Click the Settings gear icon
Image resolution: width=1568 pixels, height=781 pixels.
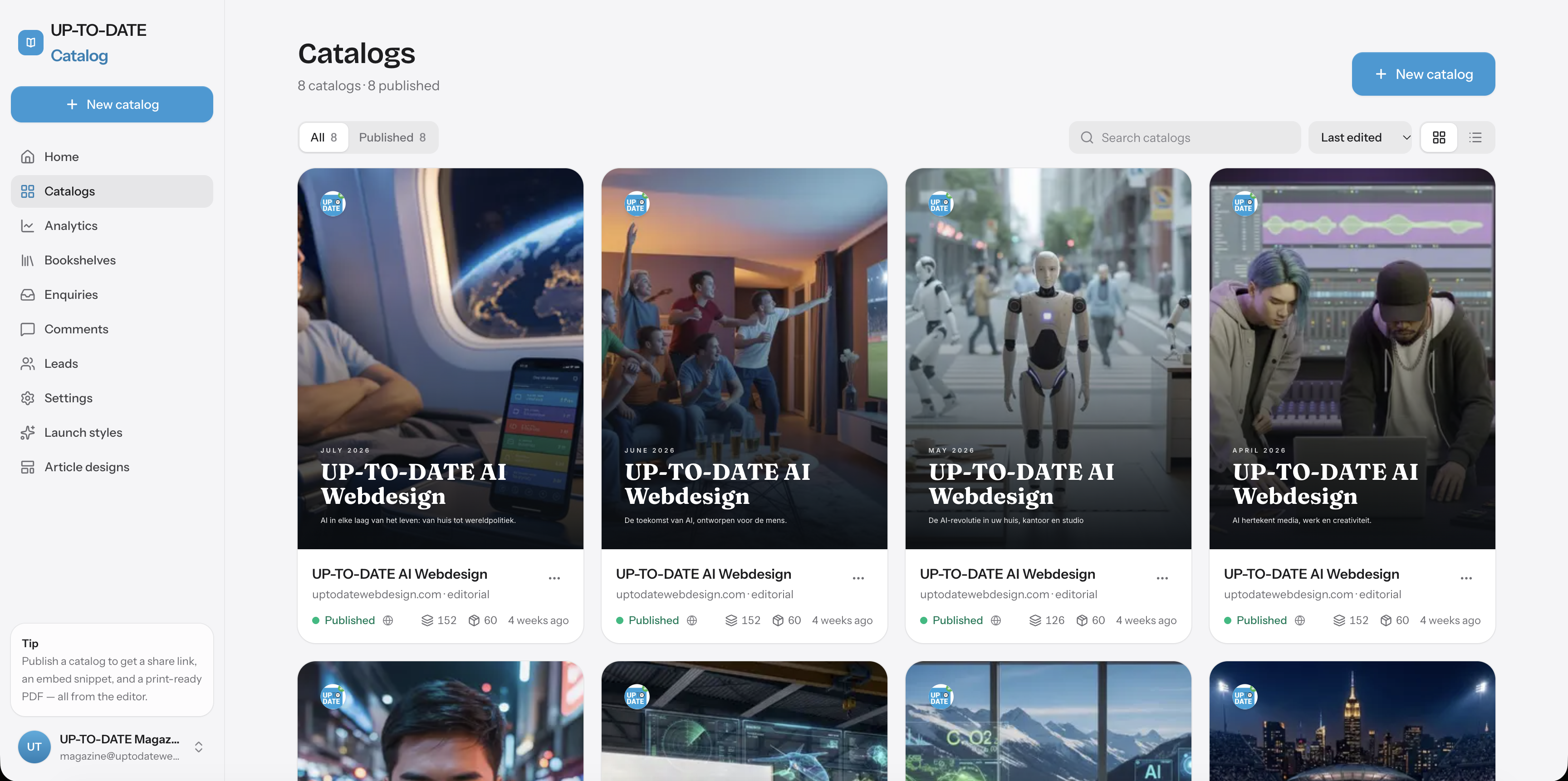[27, 398]
